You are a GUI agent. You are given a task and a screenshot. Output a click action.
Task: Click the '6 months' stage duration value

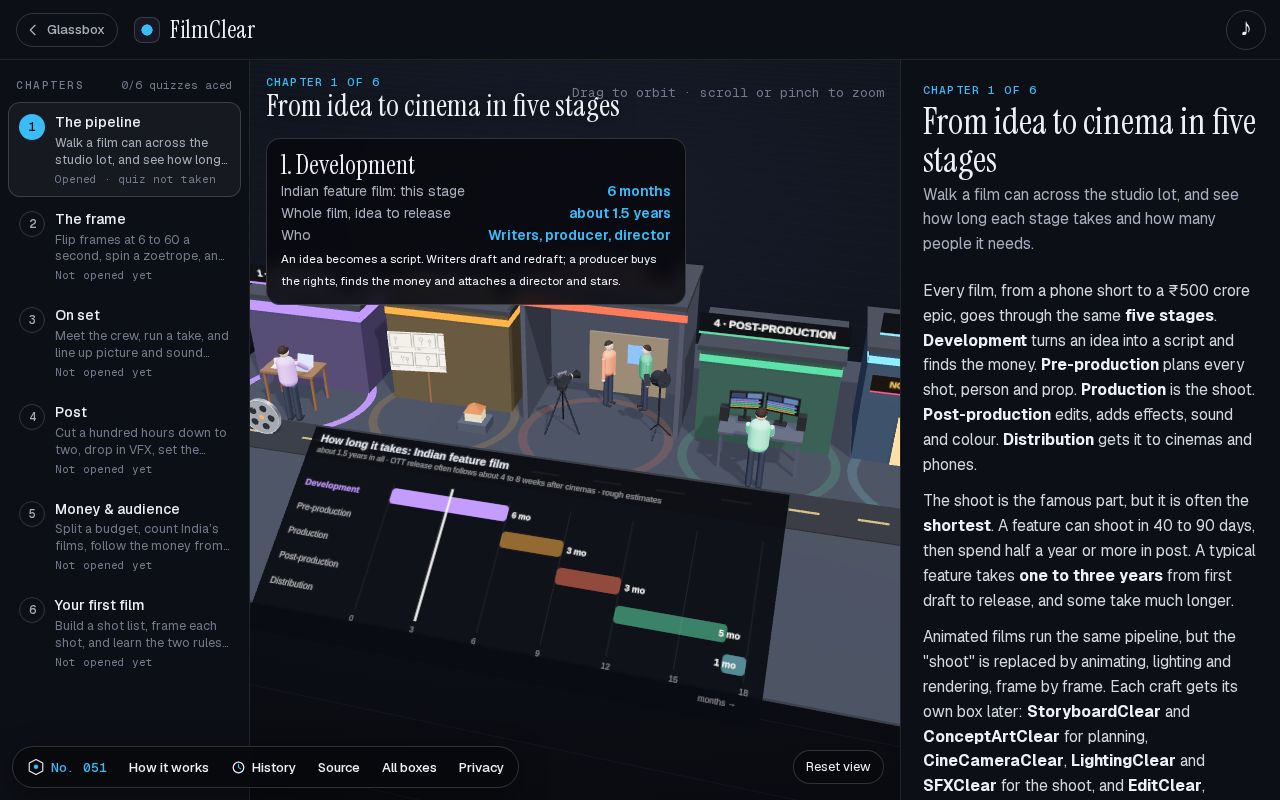(639, 191)
